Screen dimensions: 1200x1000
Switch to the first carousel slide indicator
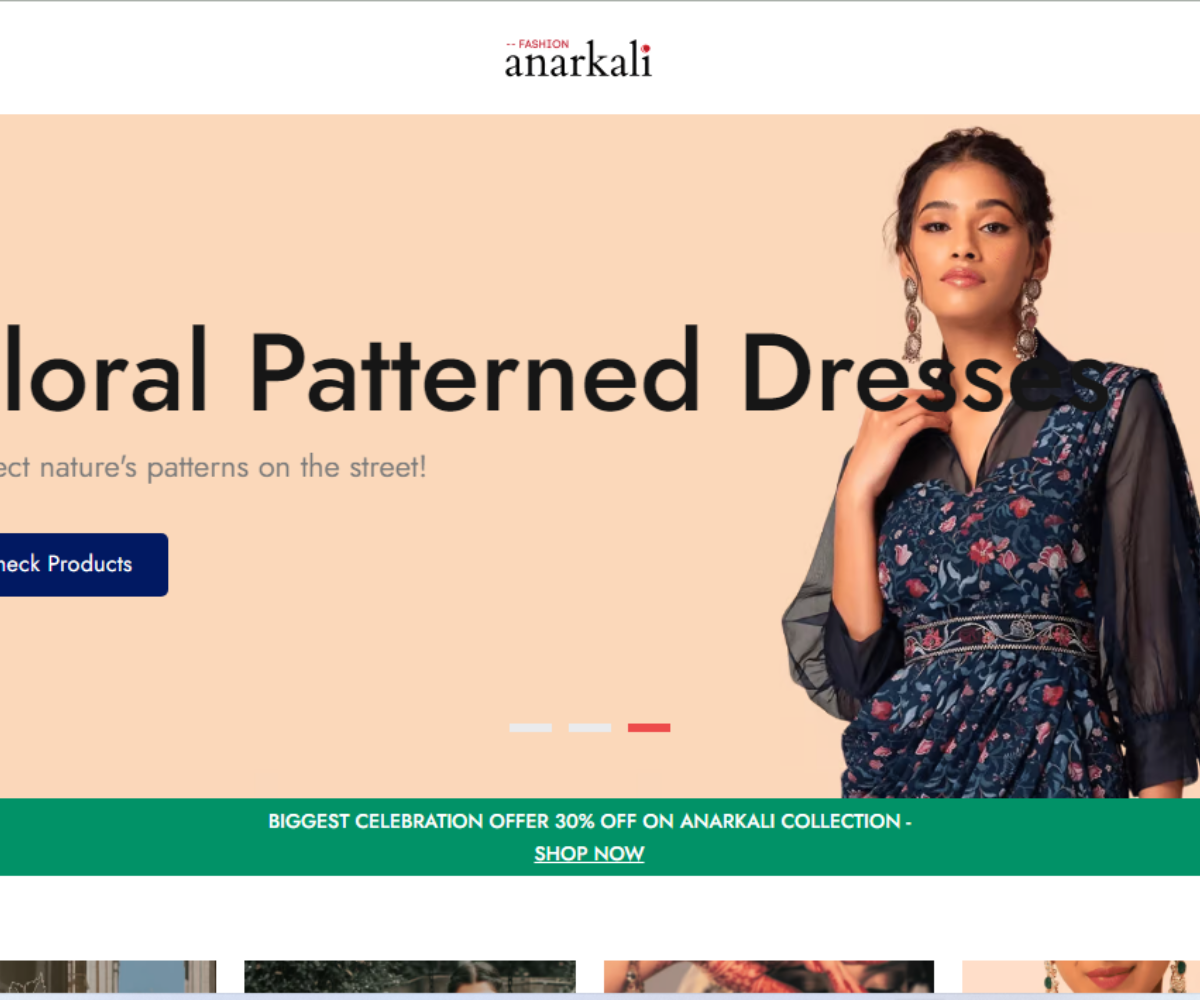point(530,728)
